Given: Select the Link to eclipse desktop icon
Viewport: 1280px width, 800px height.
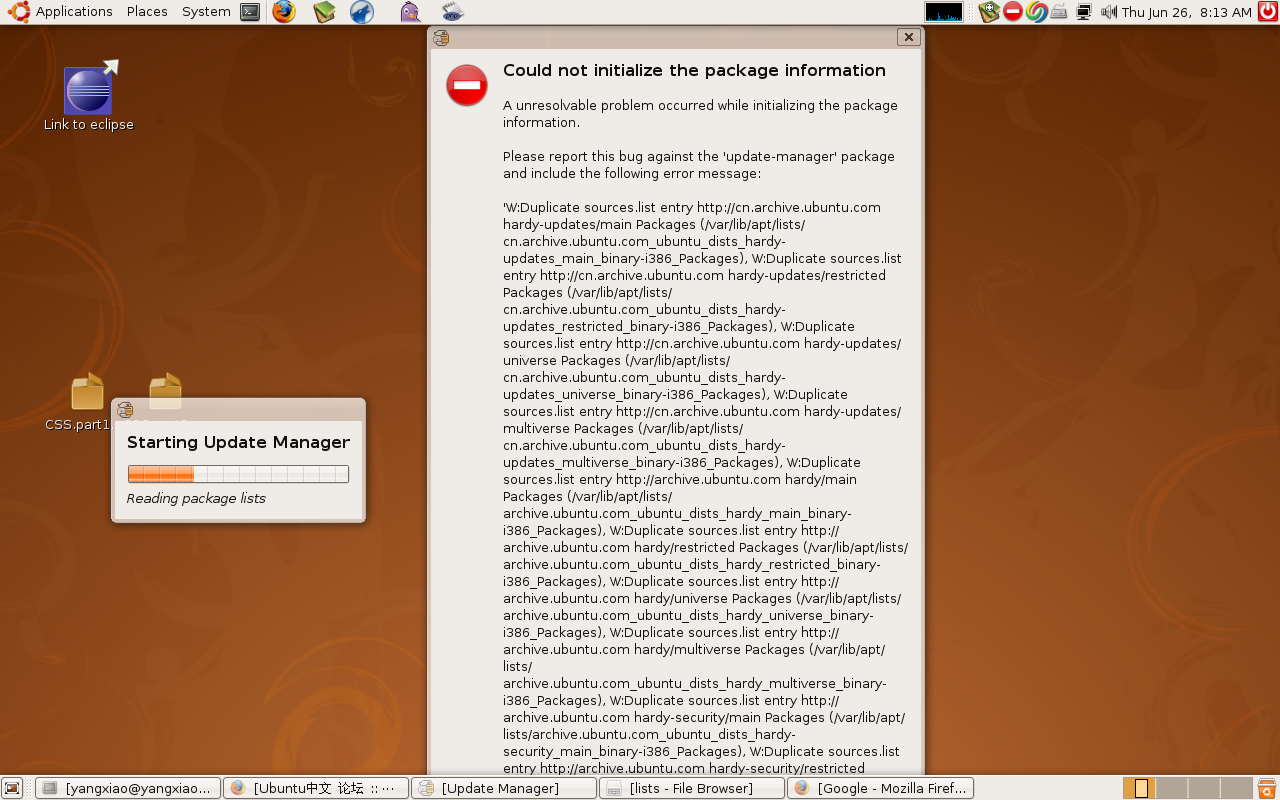Looking at the screenshot, I should (x=88, y=96).
